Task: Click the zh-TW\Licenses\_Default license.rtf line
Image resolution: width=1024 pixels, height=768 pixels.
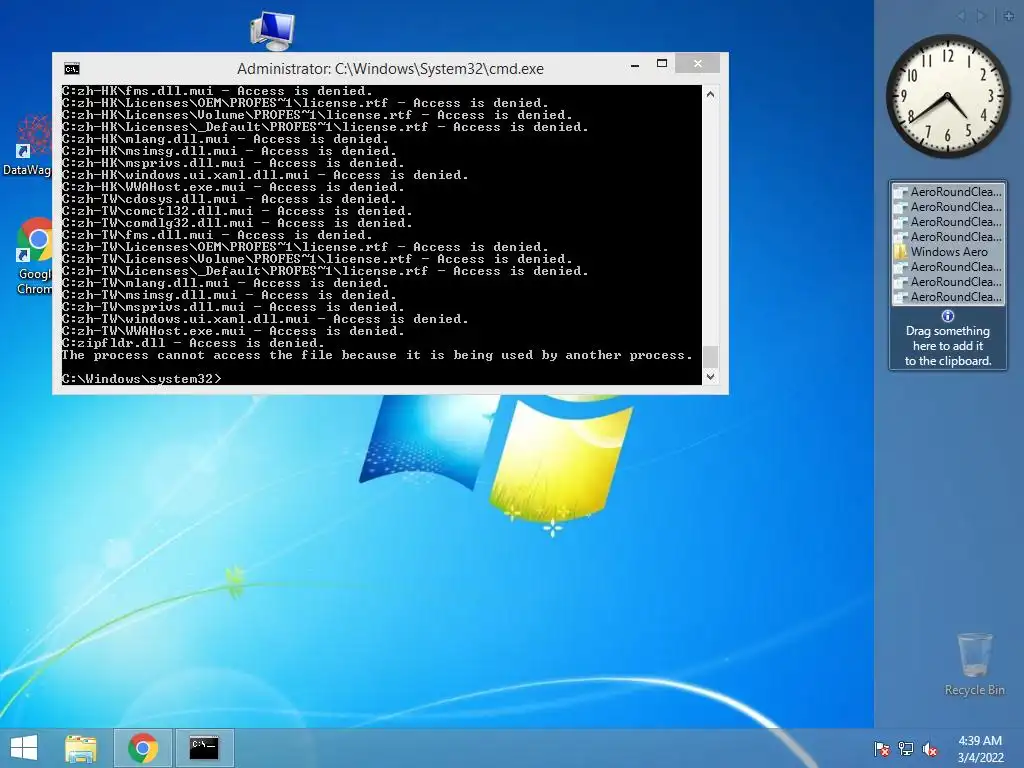Action: pos(325,271)
